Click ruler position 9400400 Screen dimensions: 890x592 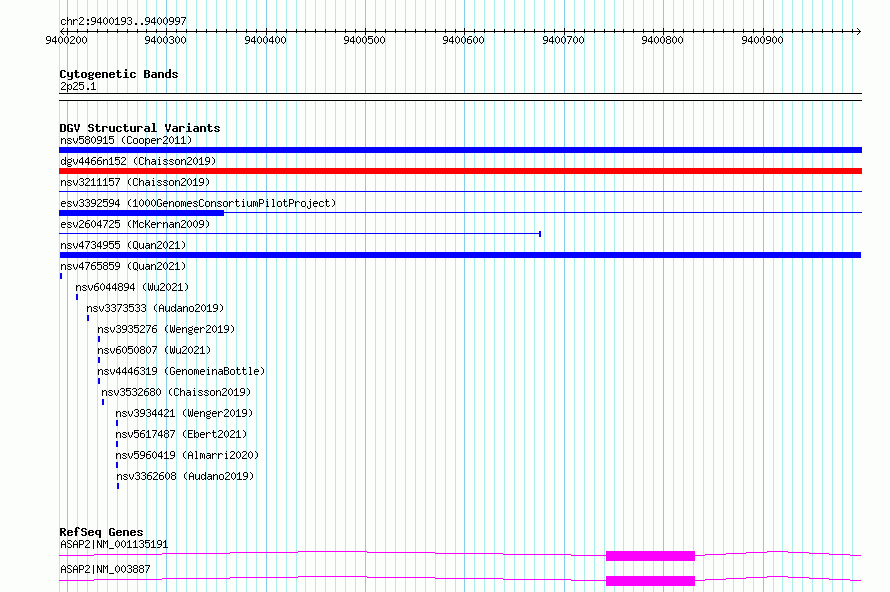click(x=266, y=40)
